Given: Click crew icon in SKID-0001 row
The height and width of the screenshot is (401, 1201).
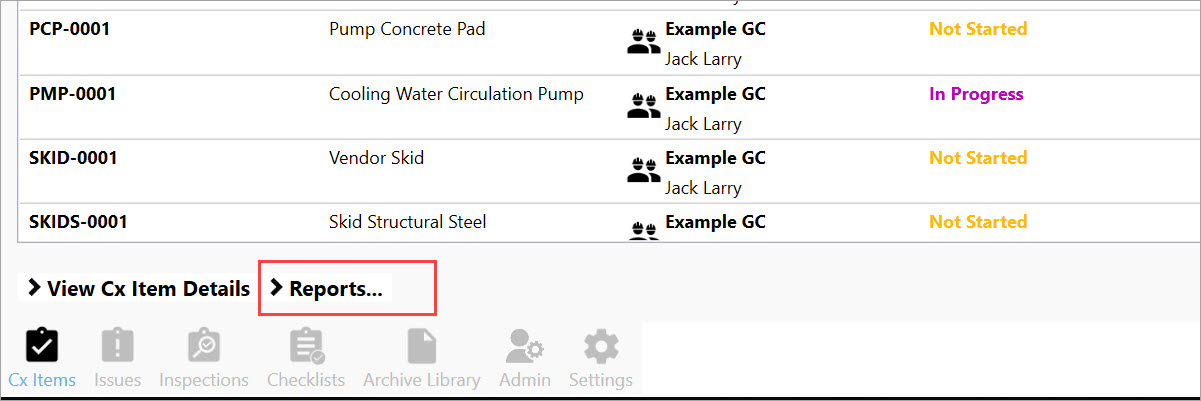Looking at the screenshot, I should tap(643, 169).
